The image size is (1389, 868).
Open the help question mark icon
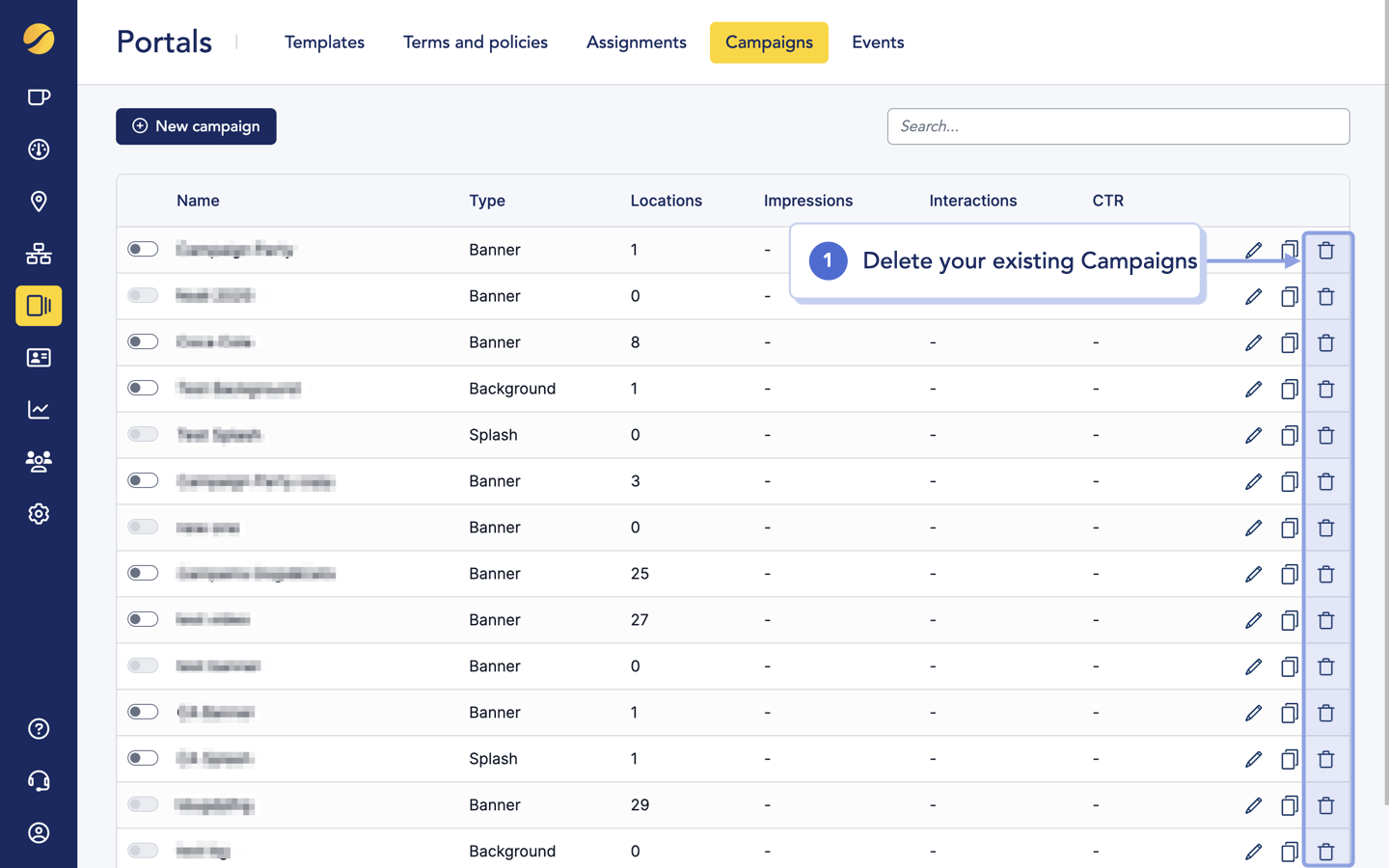(39, 729)
